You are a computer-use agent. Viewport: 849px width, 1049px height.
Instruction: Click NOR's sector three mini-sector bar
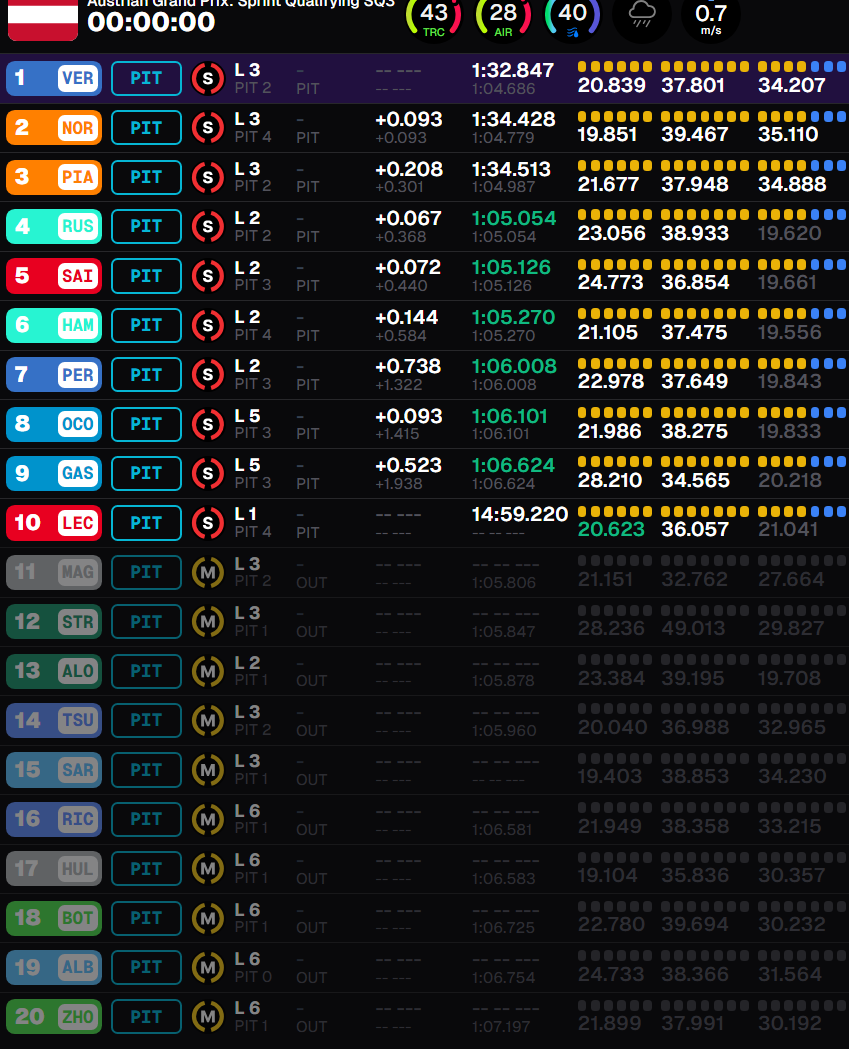pos(802,116)
